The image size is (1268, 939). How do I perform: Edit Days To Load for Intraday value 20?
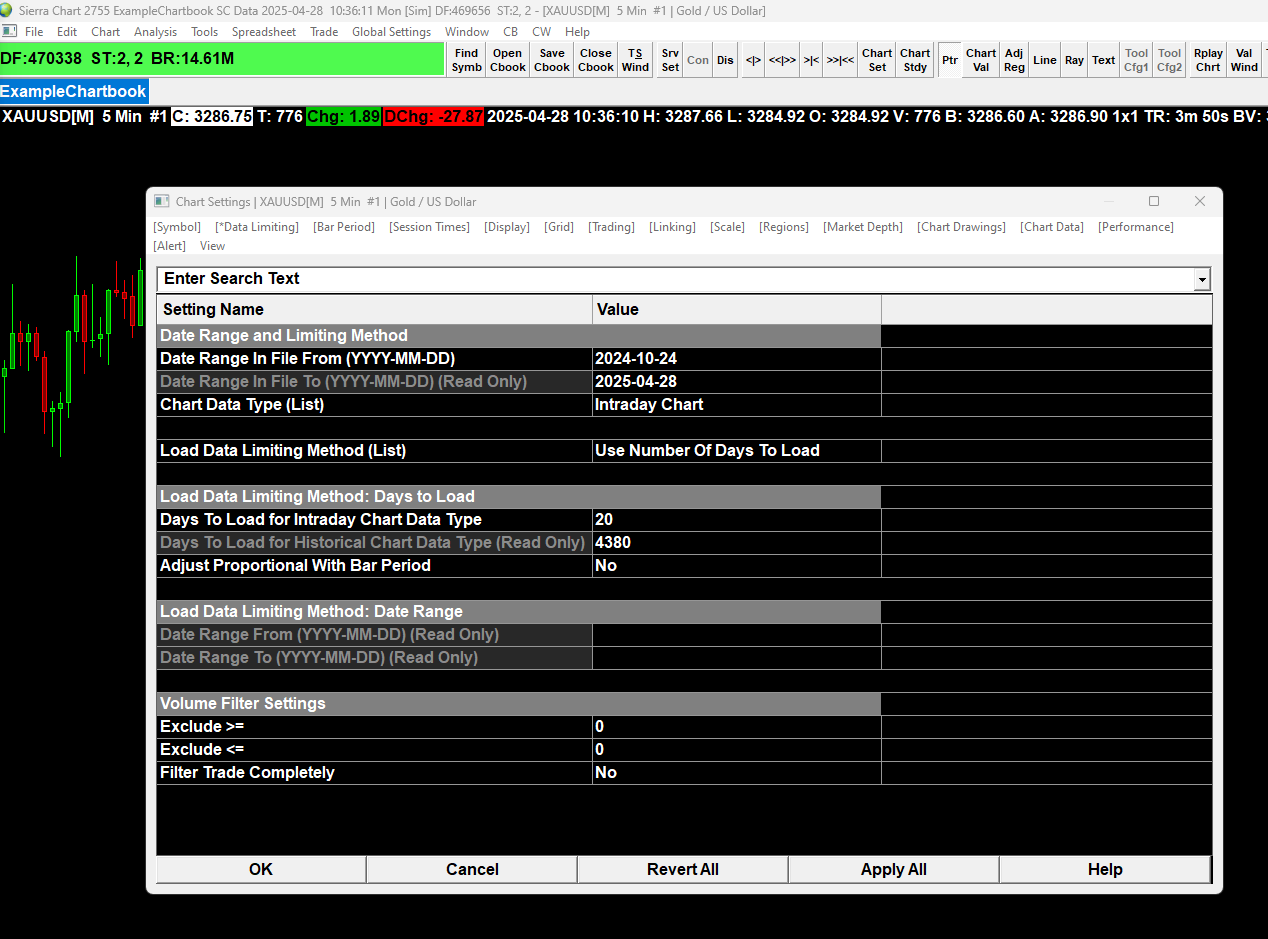pos(736,520)
